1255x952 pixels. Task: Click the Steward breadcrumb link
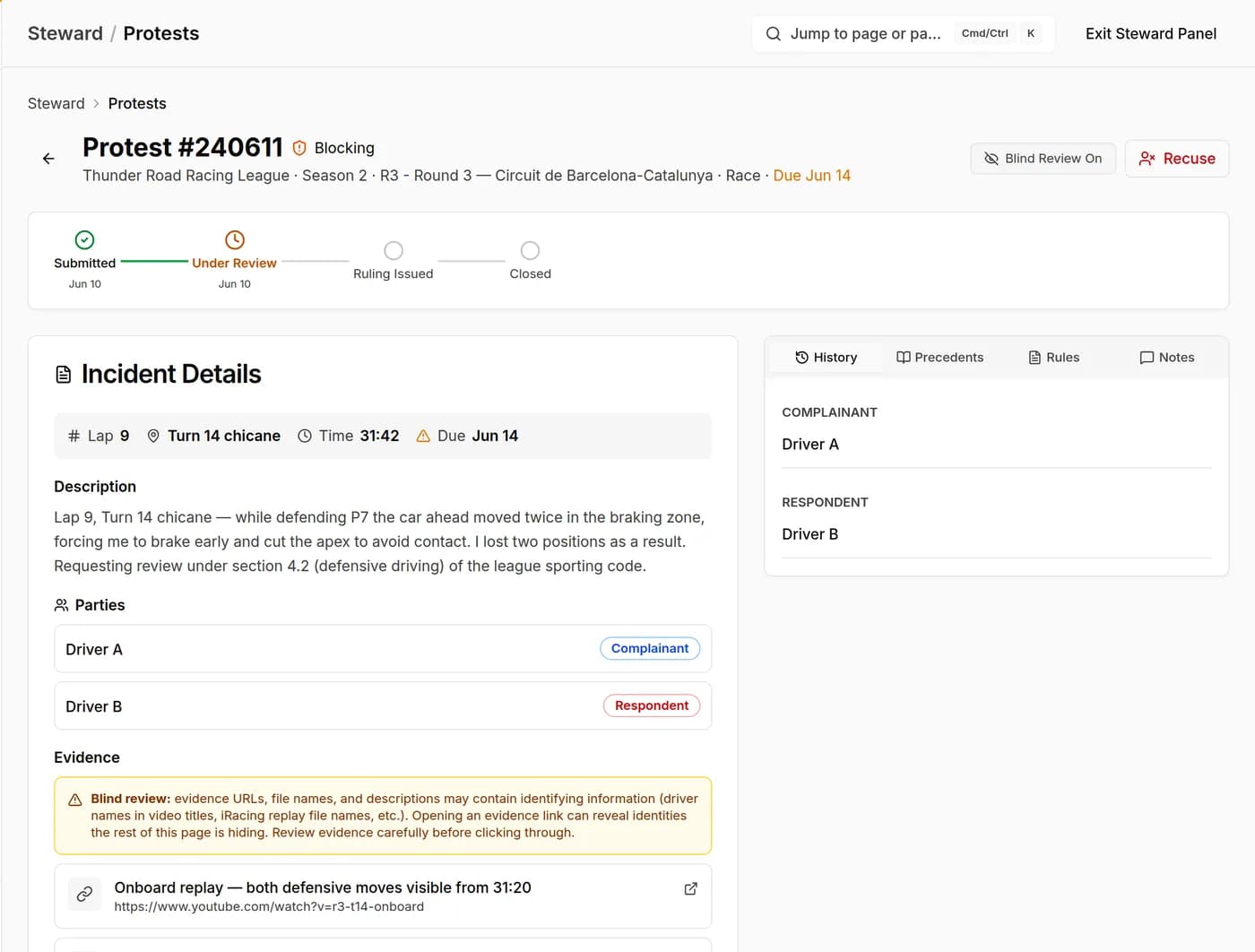click(x=56, y=104)
